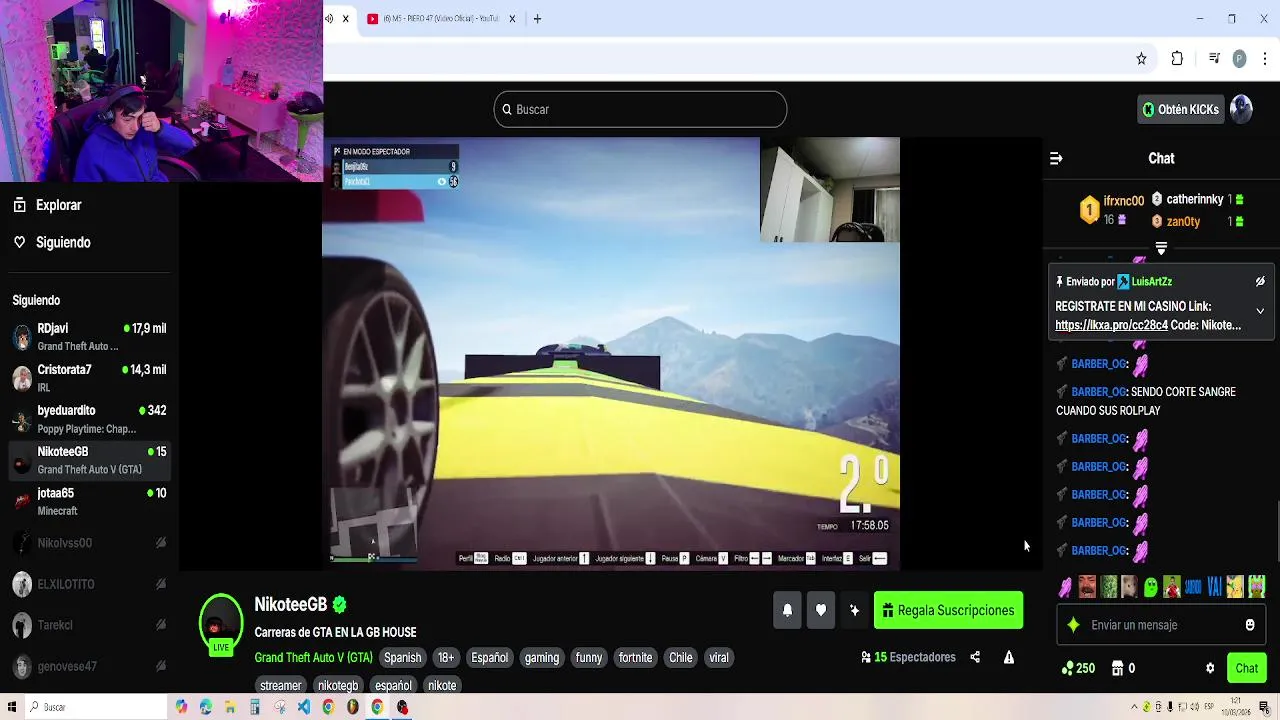The width and height of the screenshot is (1280, 720).
Task: Insert the purple hand emote from quick emotes
Action: (x=1066, y=587)
